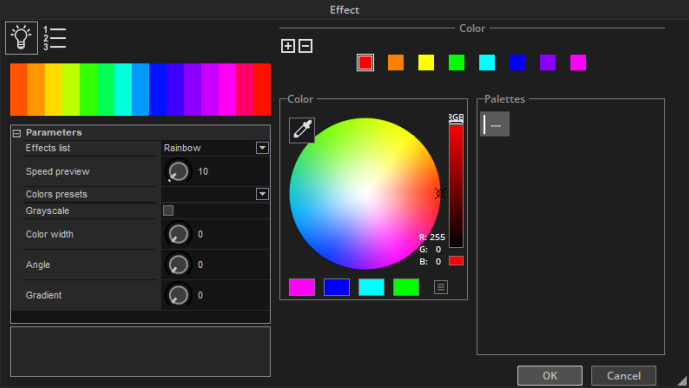Open the numbered list view icon

(54, 38)
